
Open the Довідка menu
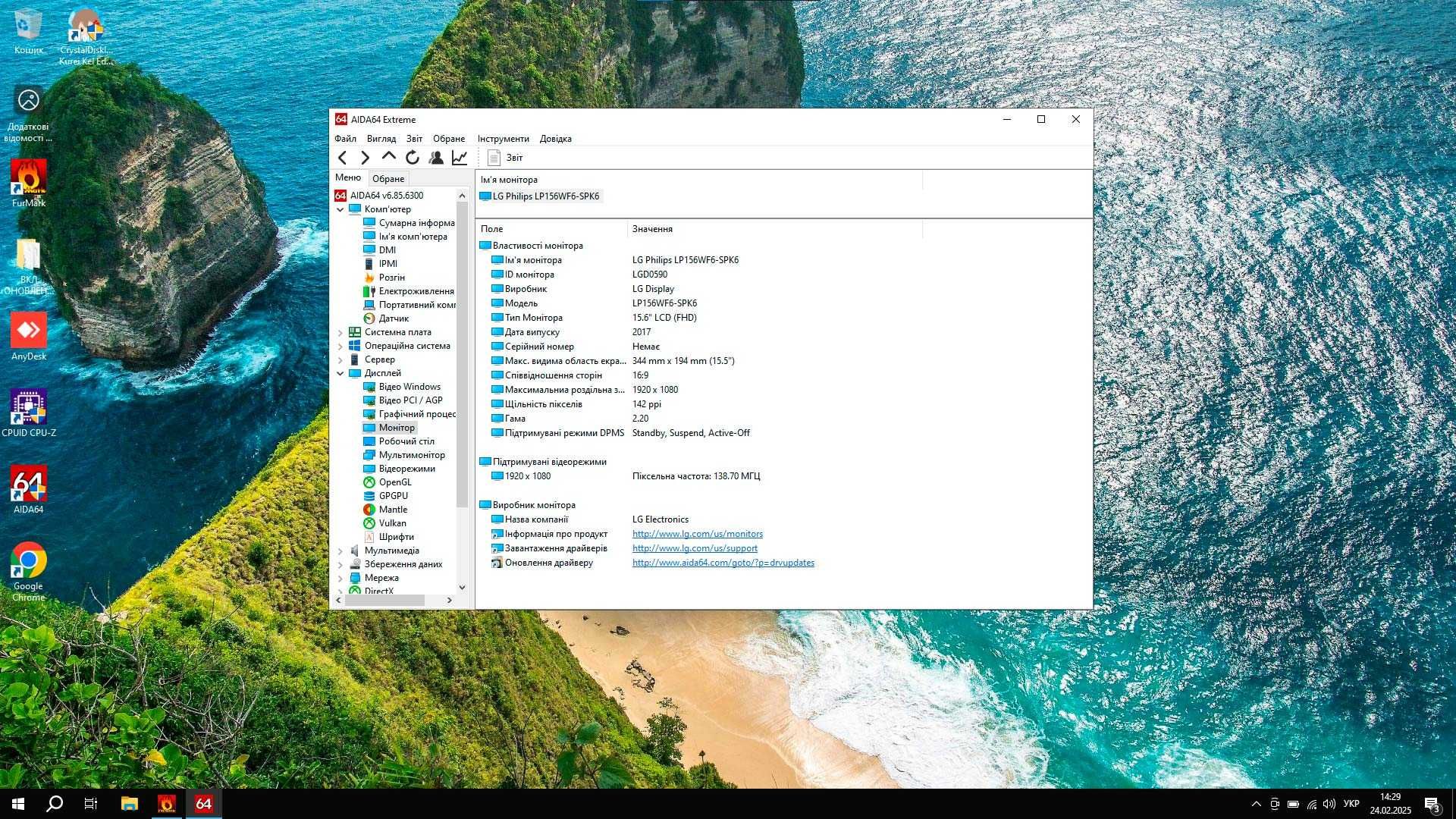pyautogui.click(x=555, y=139)
